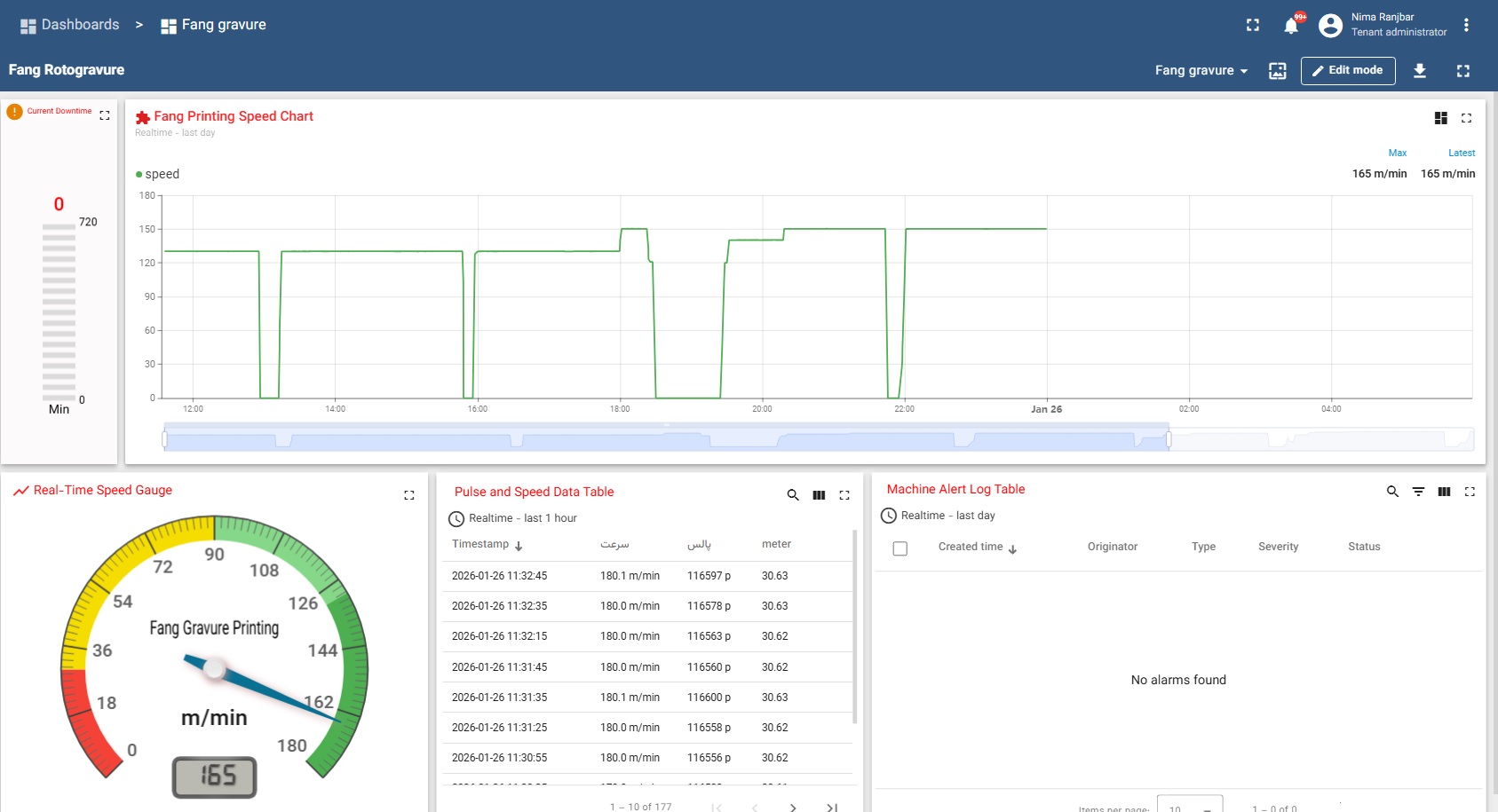Open the notifications bell
Screen dimensions: 1498x812
point(1291,26)
